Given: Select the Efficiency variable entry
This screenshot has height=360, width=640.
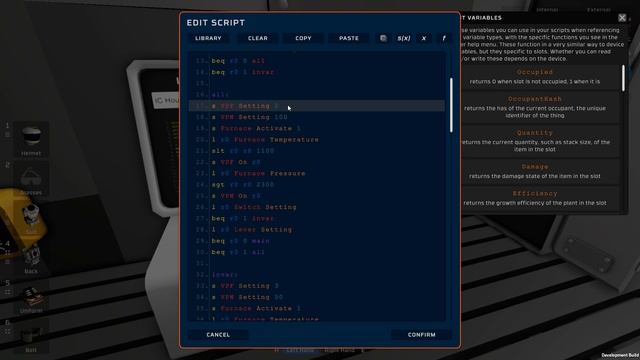Looking at the screenshot, I should tap(535, 198).
